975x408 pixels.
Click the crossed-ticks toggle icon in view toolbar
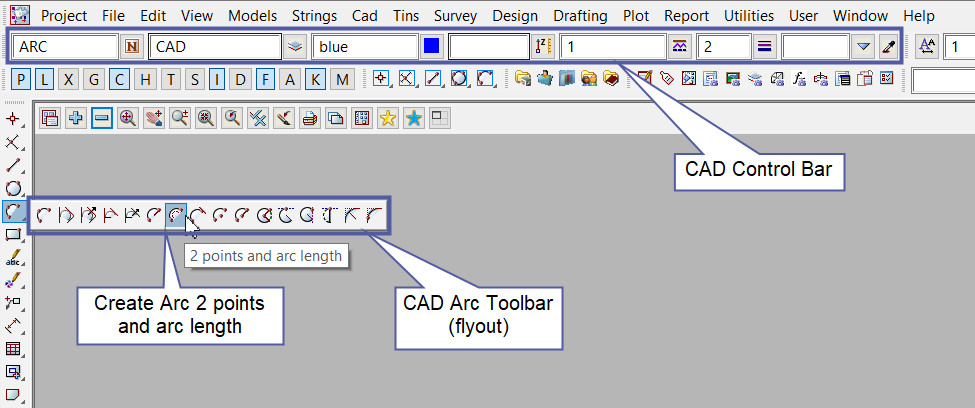pos(257,118)
